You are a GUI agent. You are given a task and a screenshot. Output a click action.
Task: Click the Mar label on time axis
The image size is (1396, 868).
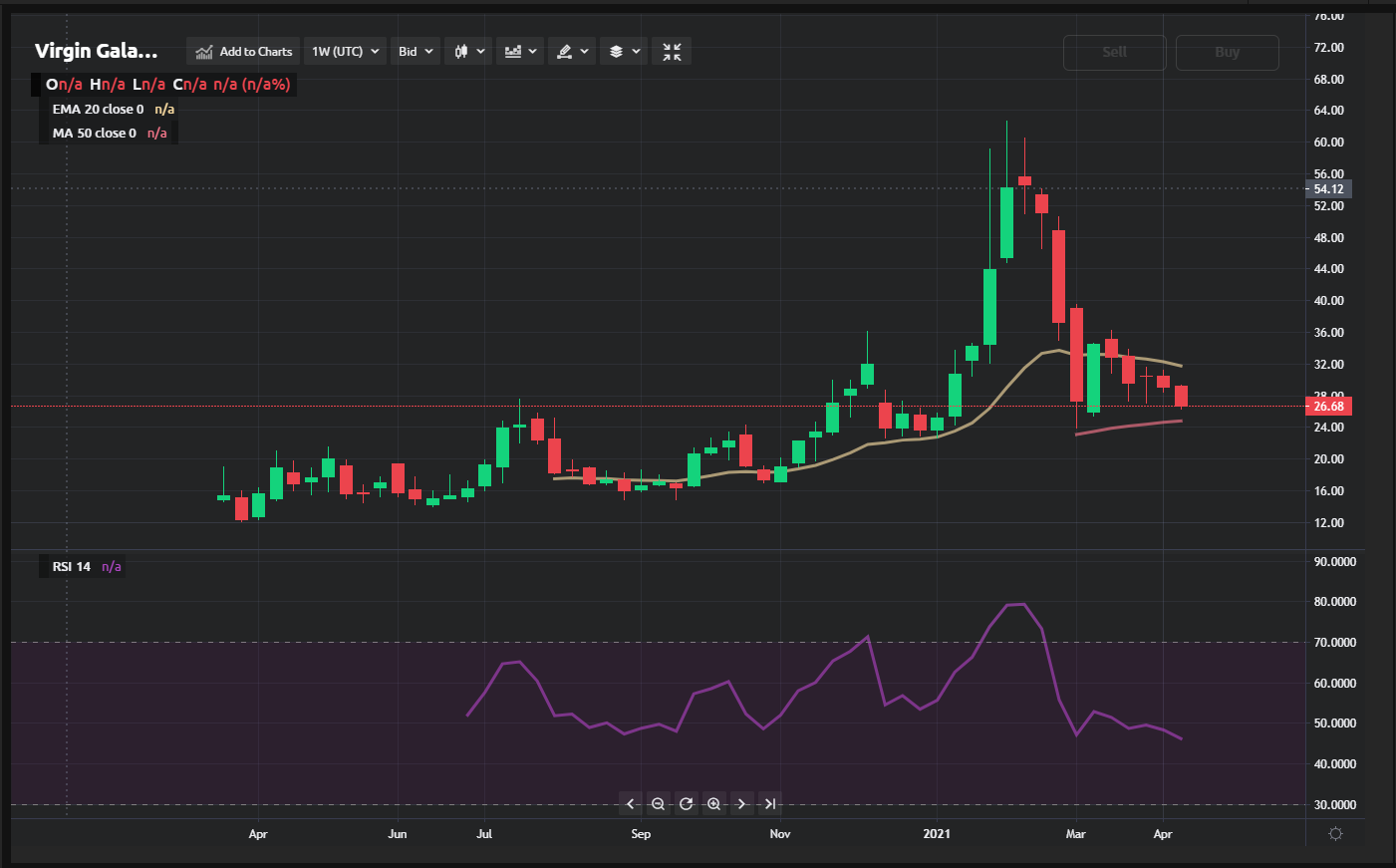tap(1075, 834)
